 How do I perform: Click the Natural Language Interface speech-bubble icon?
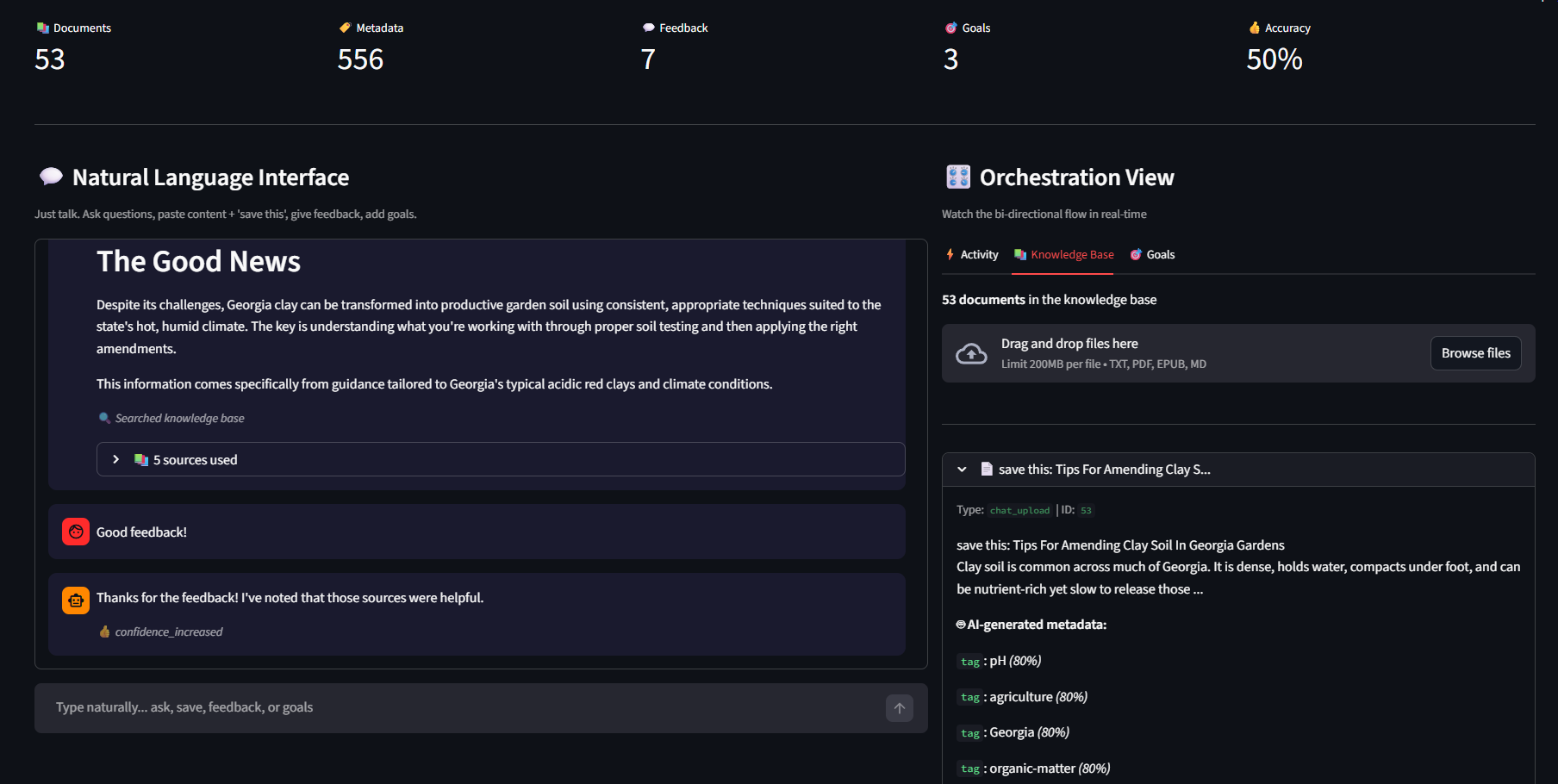coord(51,176)
